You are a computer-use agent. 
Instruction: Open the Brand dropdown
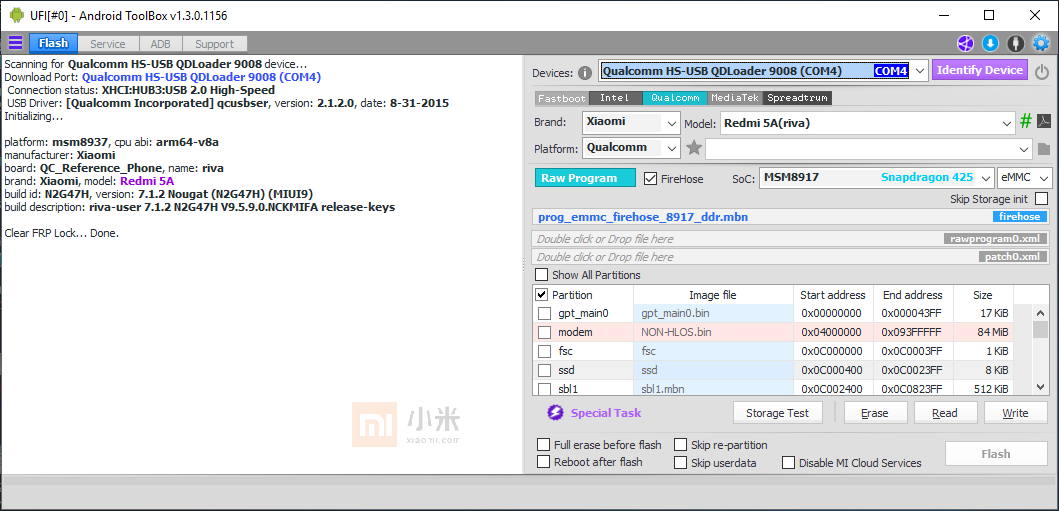671,124
